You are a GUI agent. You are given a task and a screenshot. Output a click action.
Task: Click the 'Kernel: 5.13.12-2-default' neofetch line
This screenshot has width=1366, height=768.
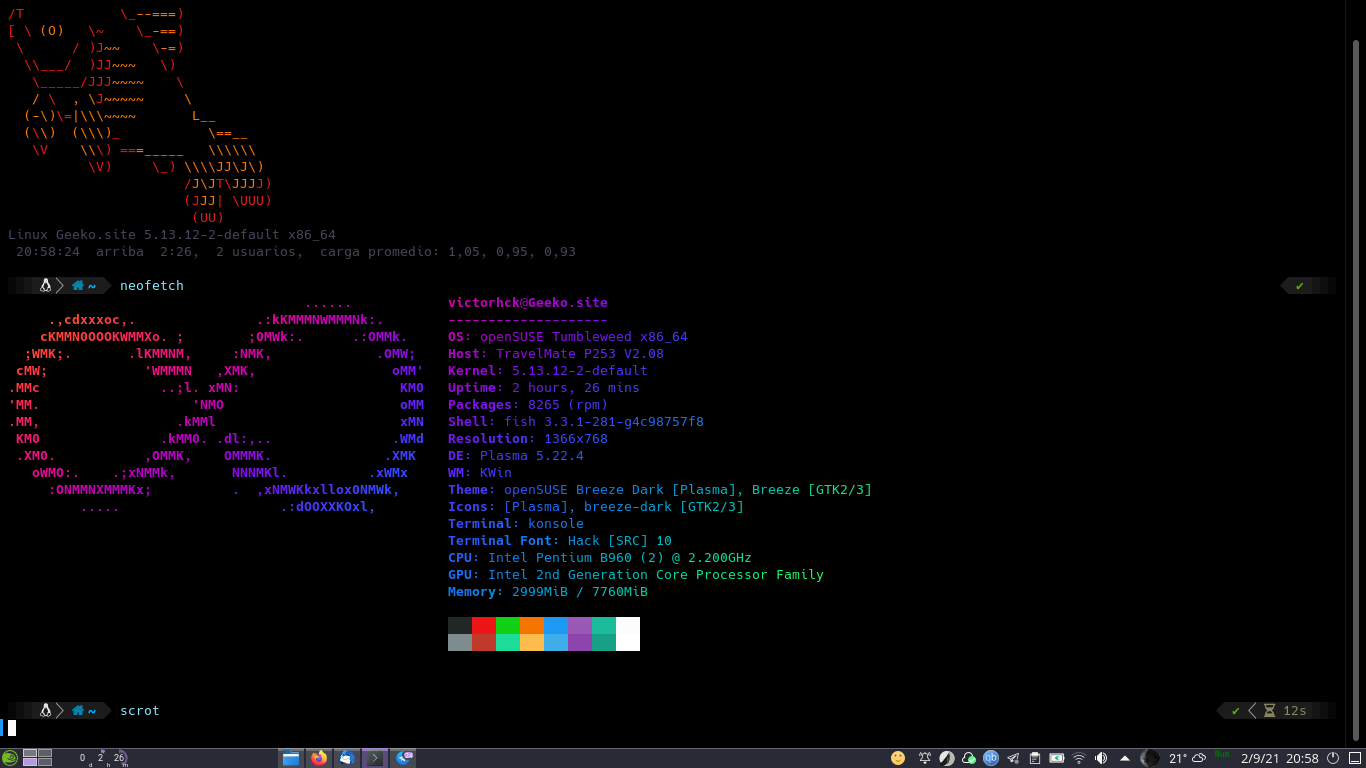(548, 371)
